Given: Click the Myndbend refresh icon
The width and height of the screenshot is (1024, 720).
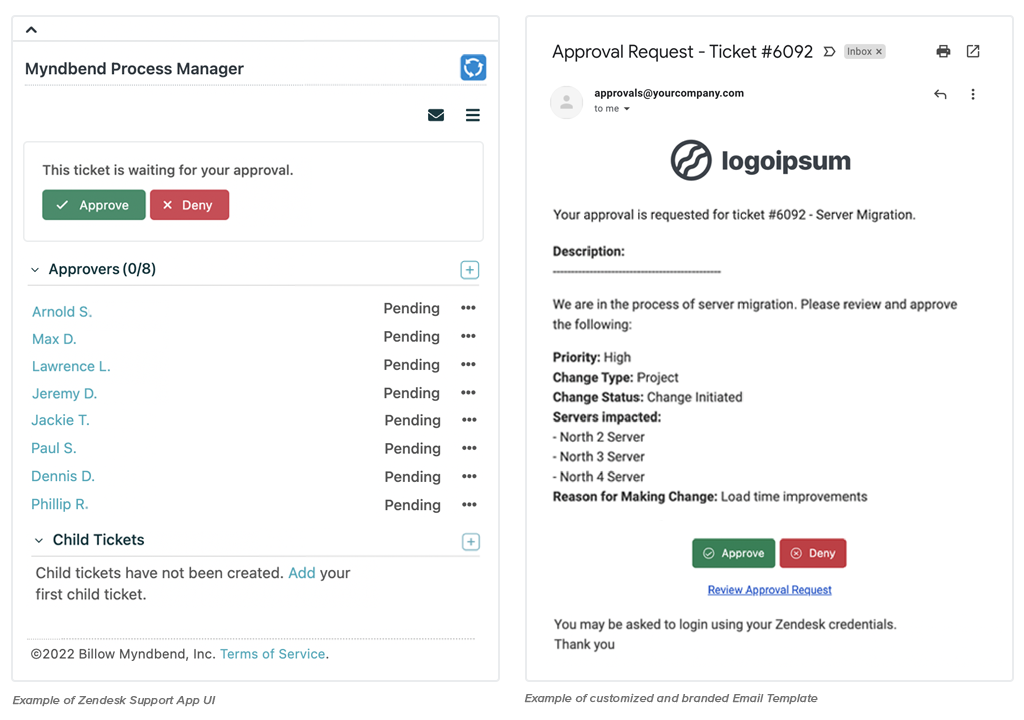Looking at the screenshot, I should [x=473, y=67].
